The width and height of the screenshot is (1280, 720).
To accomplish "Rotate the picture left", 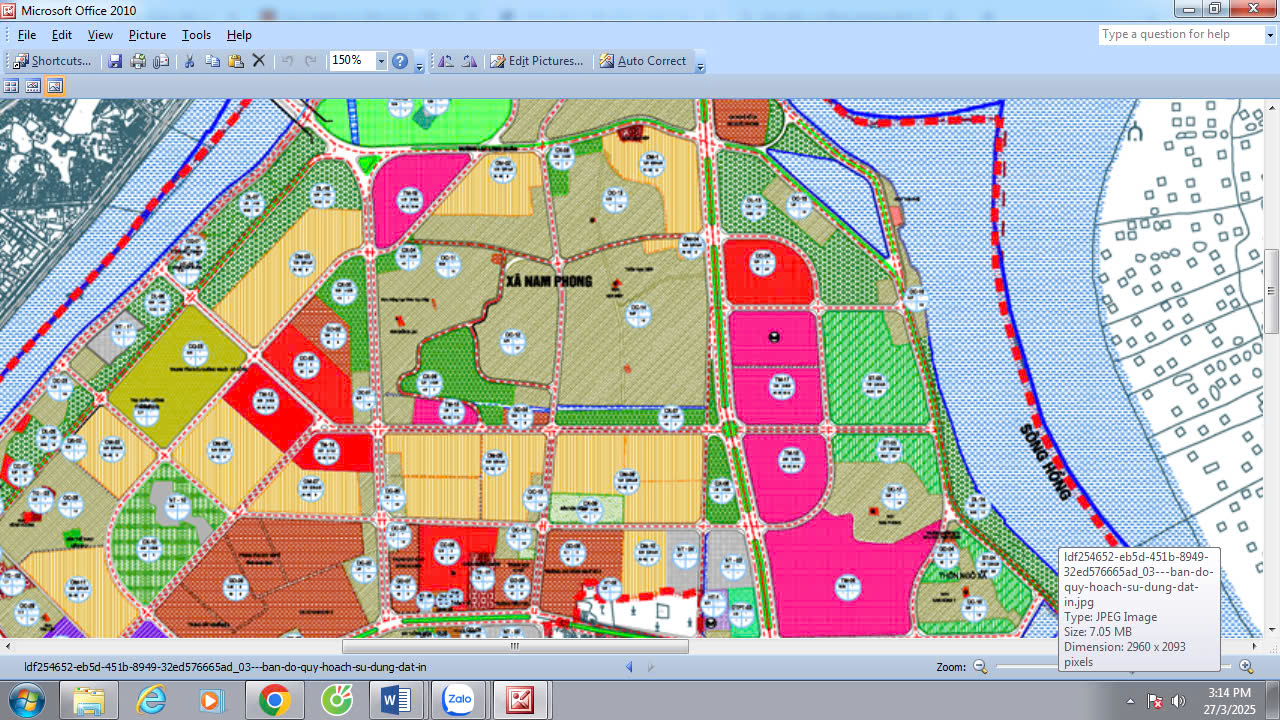I will [x=446, y=61].
